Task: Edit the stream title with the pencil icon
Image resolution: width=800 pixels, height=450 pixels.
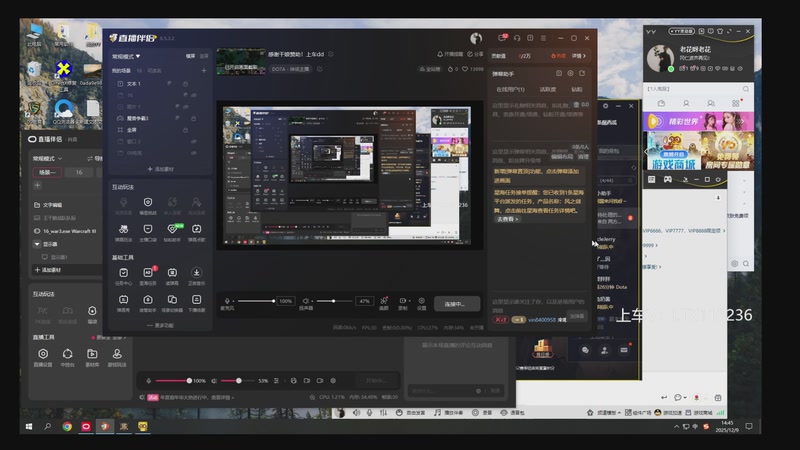Action: [x=331, y=54]
